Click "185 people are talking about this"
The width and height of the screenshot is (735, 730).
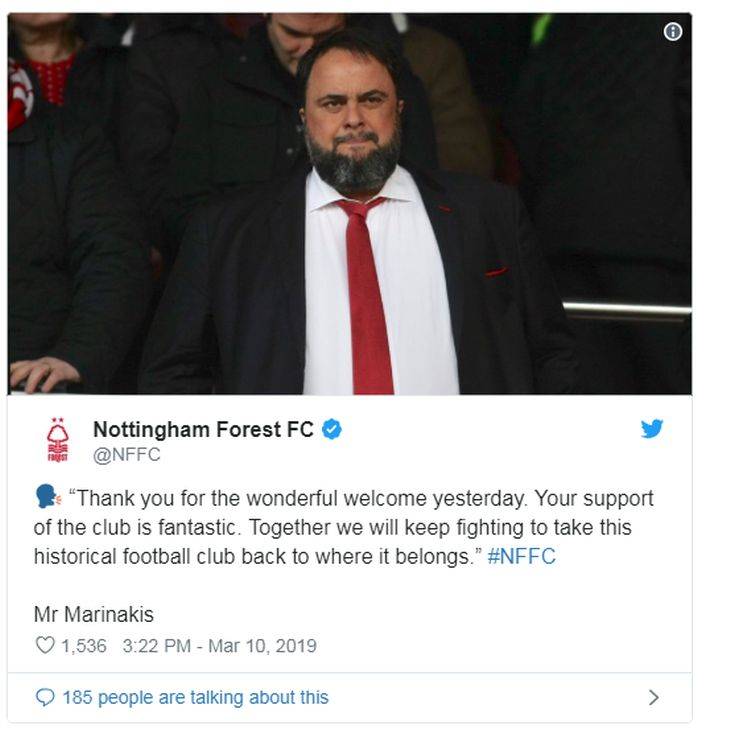pyautogui.click(x=195, y=697)
